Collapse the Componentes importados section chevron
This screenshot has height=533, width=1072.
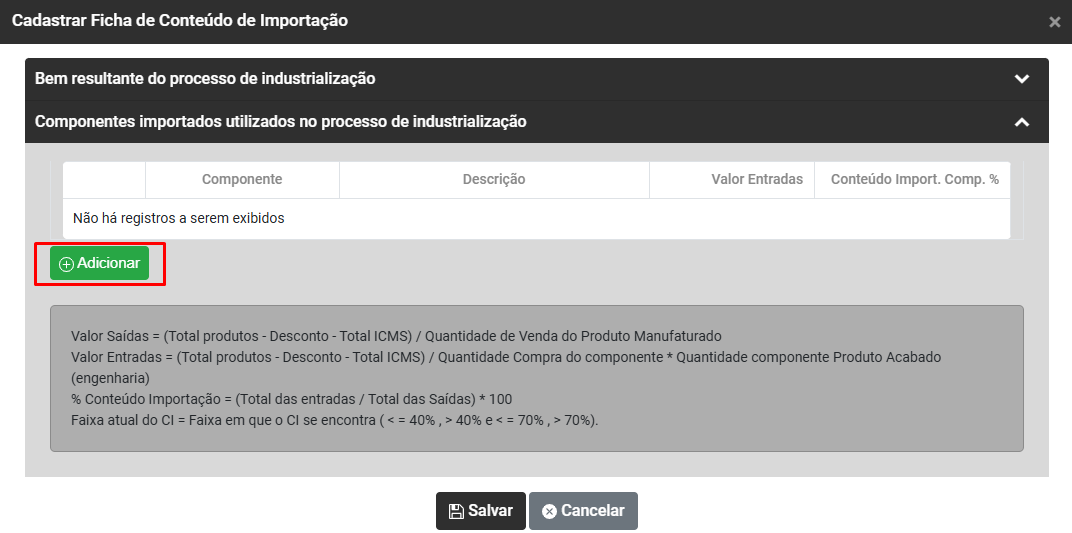(x=1021, y=122)
